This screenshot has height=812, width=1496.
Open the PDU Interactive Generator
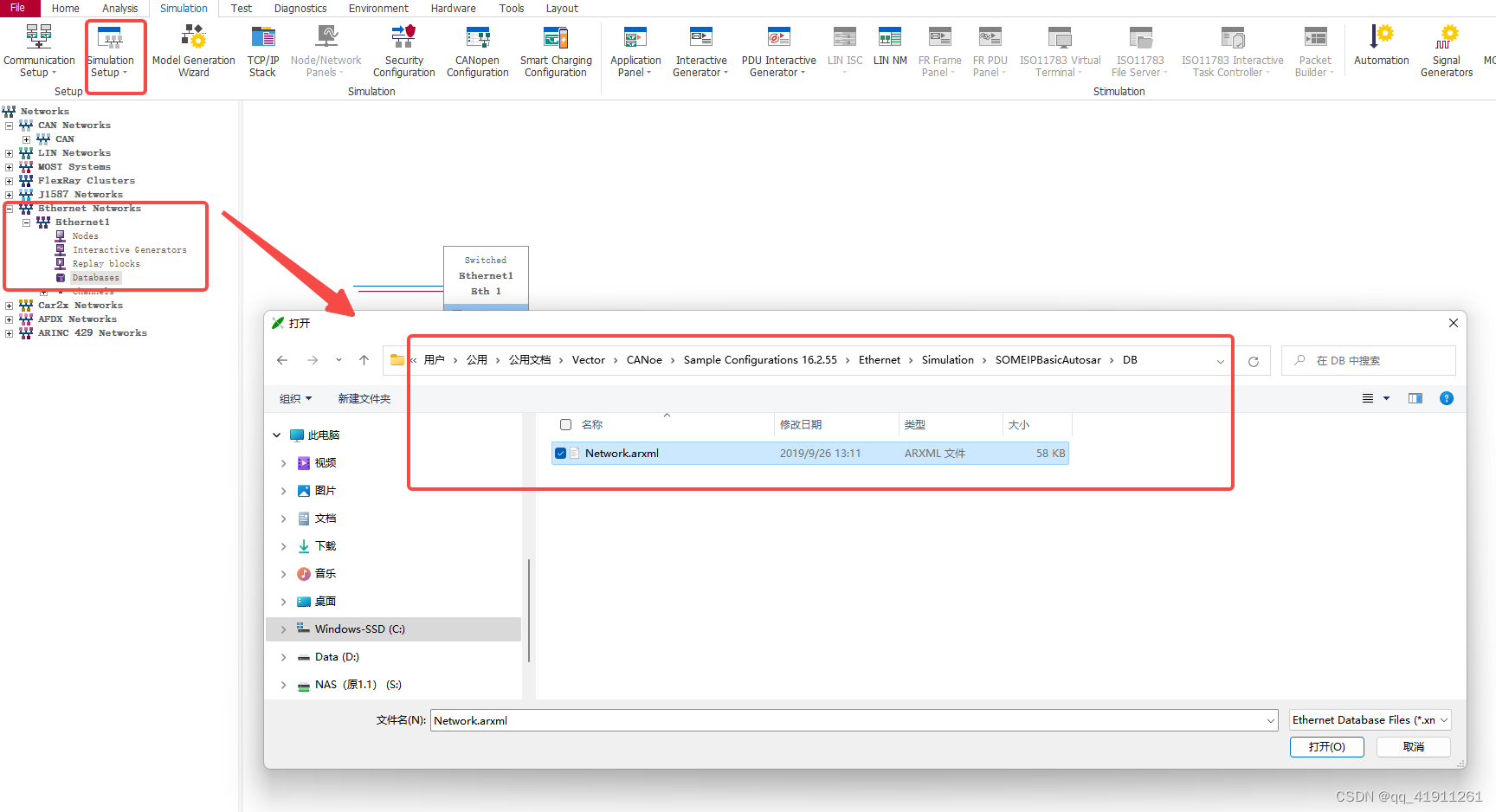(x=778, y=51)
